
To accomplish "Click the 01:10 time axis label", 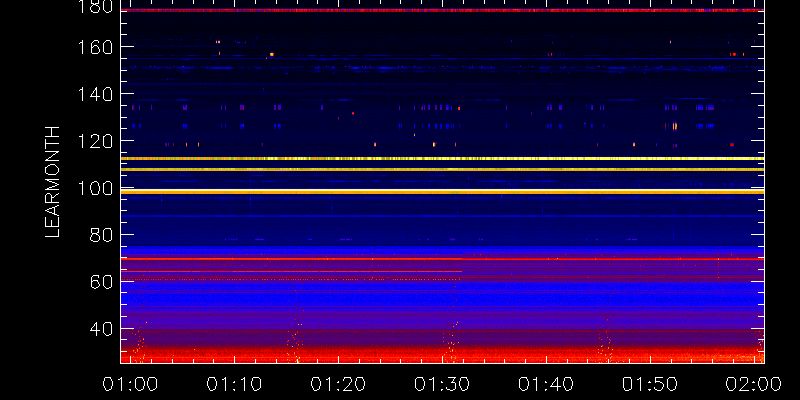I will pos(234,384).
